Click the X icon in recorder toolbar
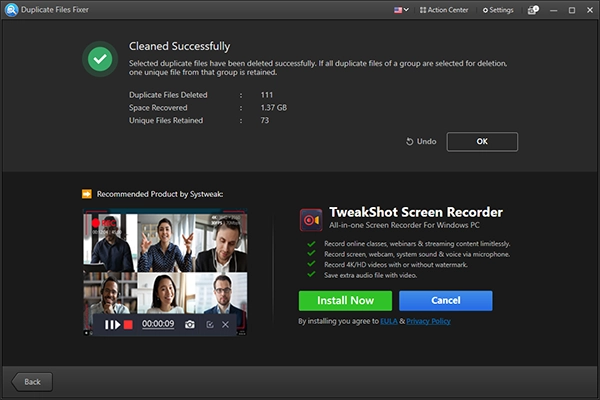The image size is (600, 400). (x=225, y=325)
